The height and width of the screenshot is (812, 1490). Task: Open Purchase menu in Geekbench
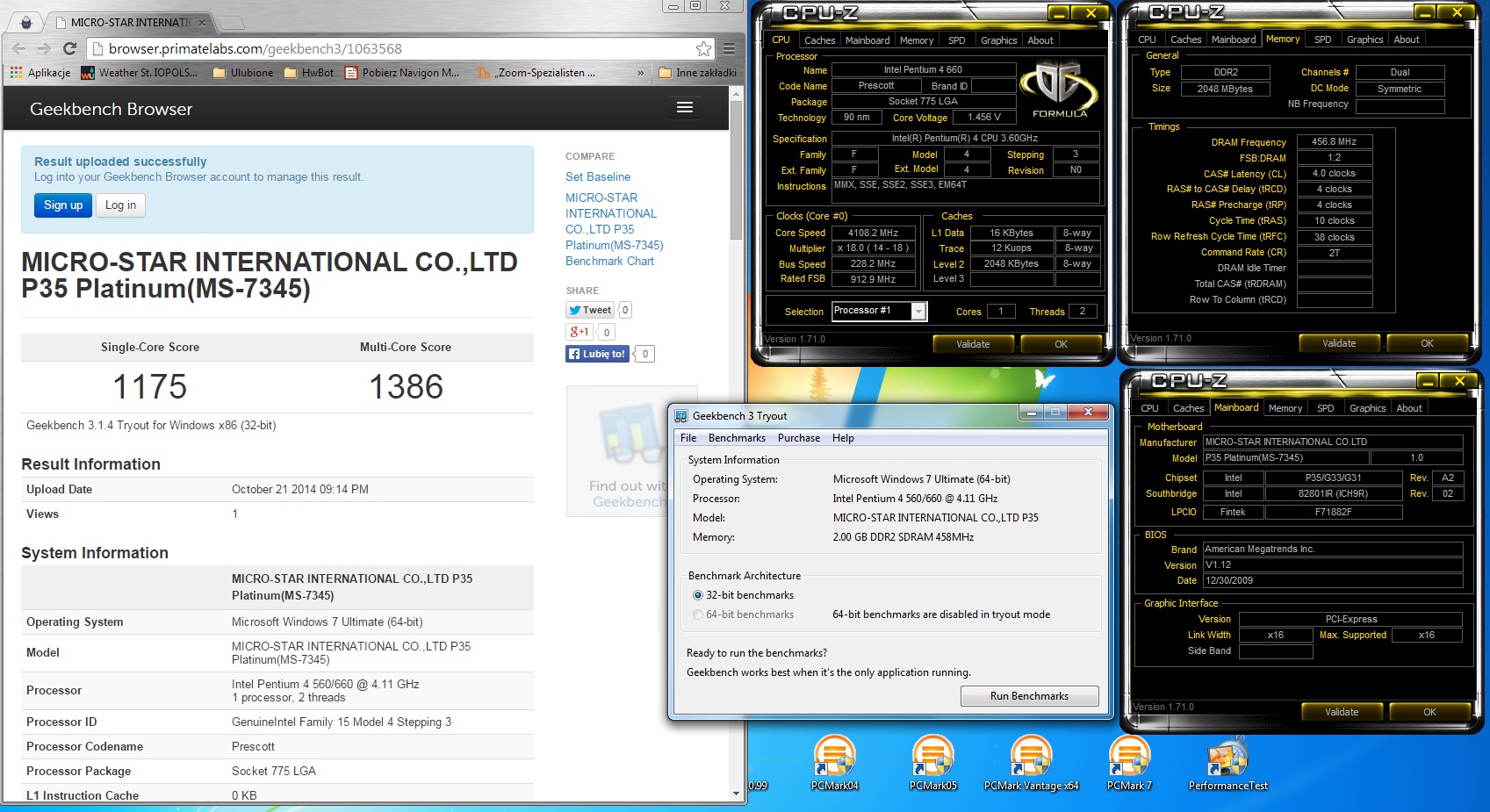(799, 438)
